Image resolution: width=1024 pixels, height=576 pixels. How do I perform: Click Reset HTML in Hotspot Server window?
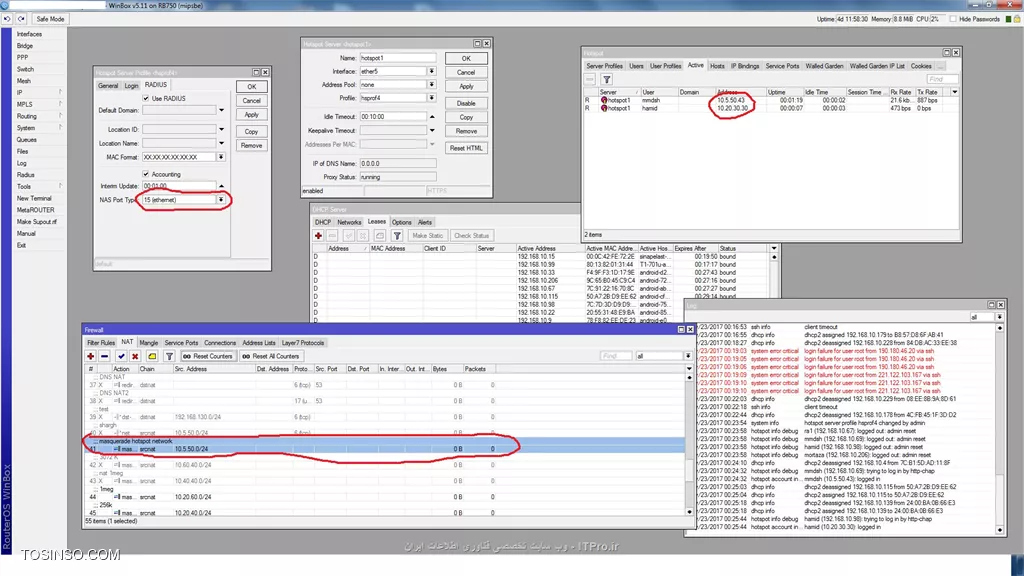(466, 148)
